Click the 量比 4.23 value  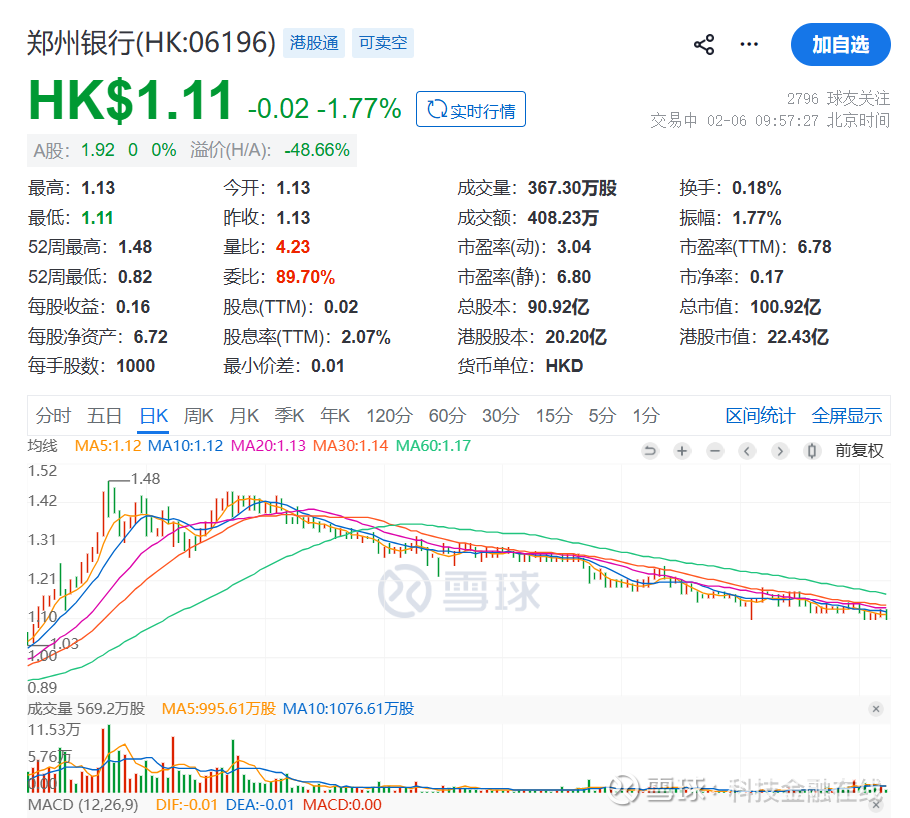tap(293, 247)
